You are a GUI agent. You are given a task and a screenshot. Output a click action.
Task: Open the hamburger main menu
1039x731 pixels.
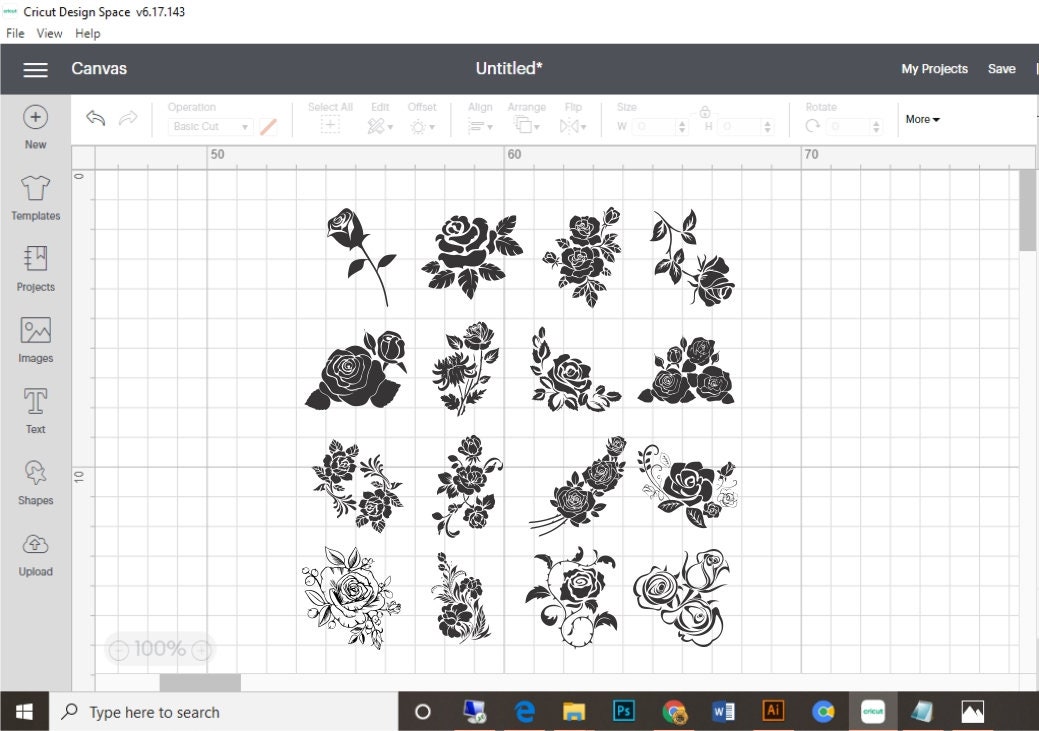35,69
